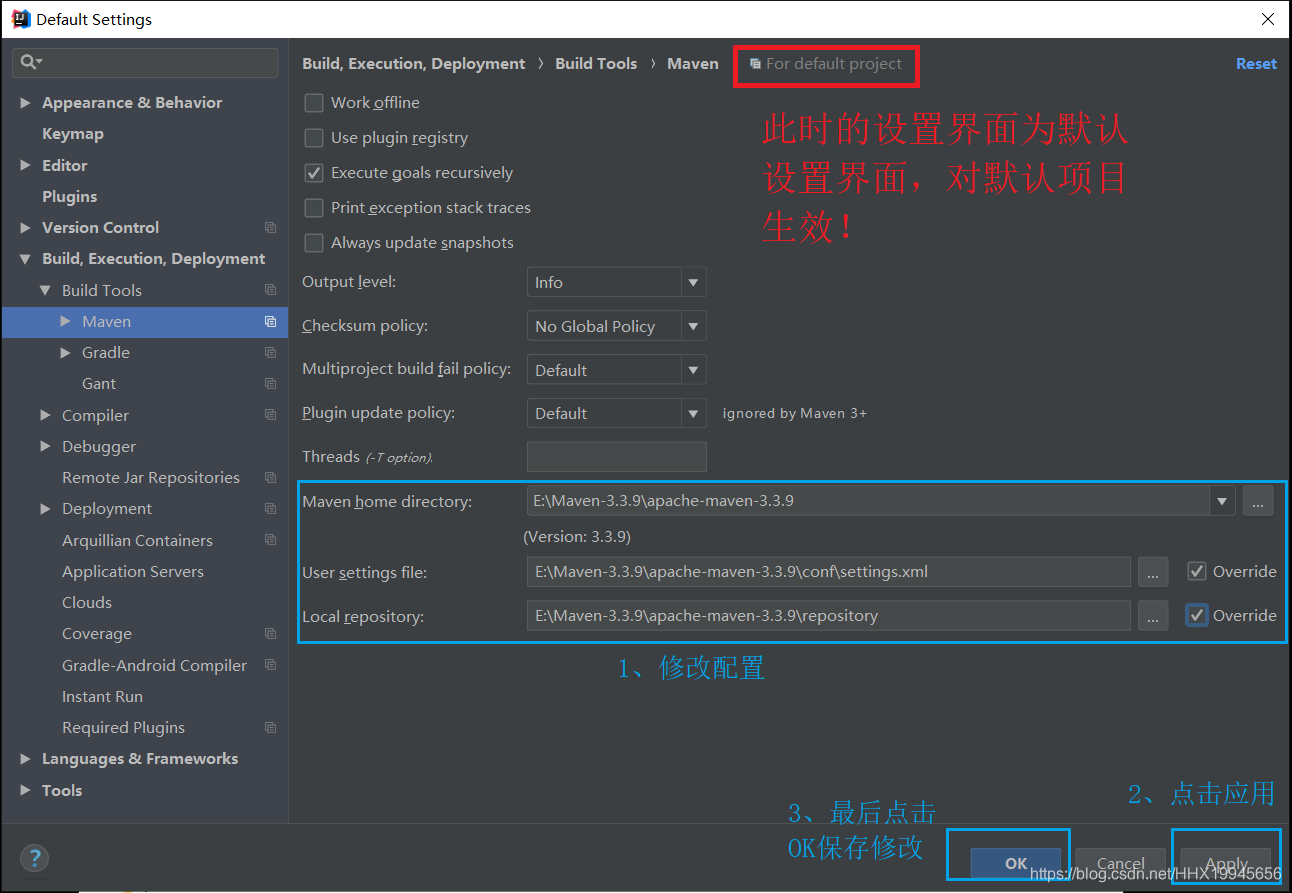Uncheck Execute goals recursively

coord(314,173)
